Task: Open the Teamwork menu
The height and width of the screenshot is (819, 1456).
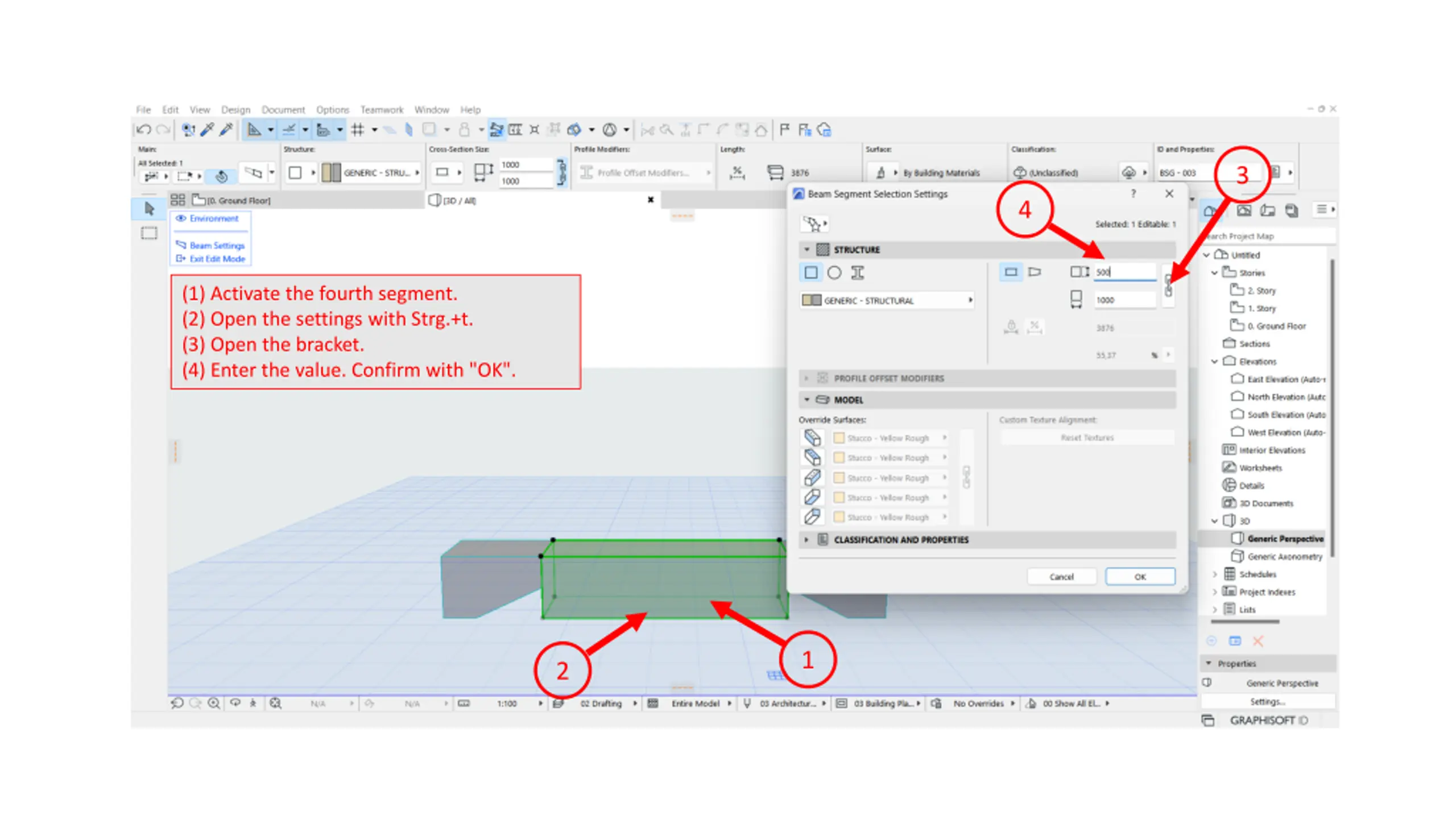Action: point(382,110)
